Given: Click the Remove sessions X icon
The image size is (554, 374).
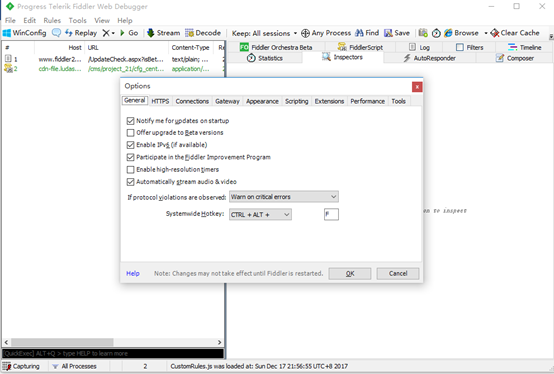Looking at the screenshot, I should coord(106,33).
